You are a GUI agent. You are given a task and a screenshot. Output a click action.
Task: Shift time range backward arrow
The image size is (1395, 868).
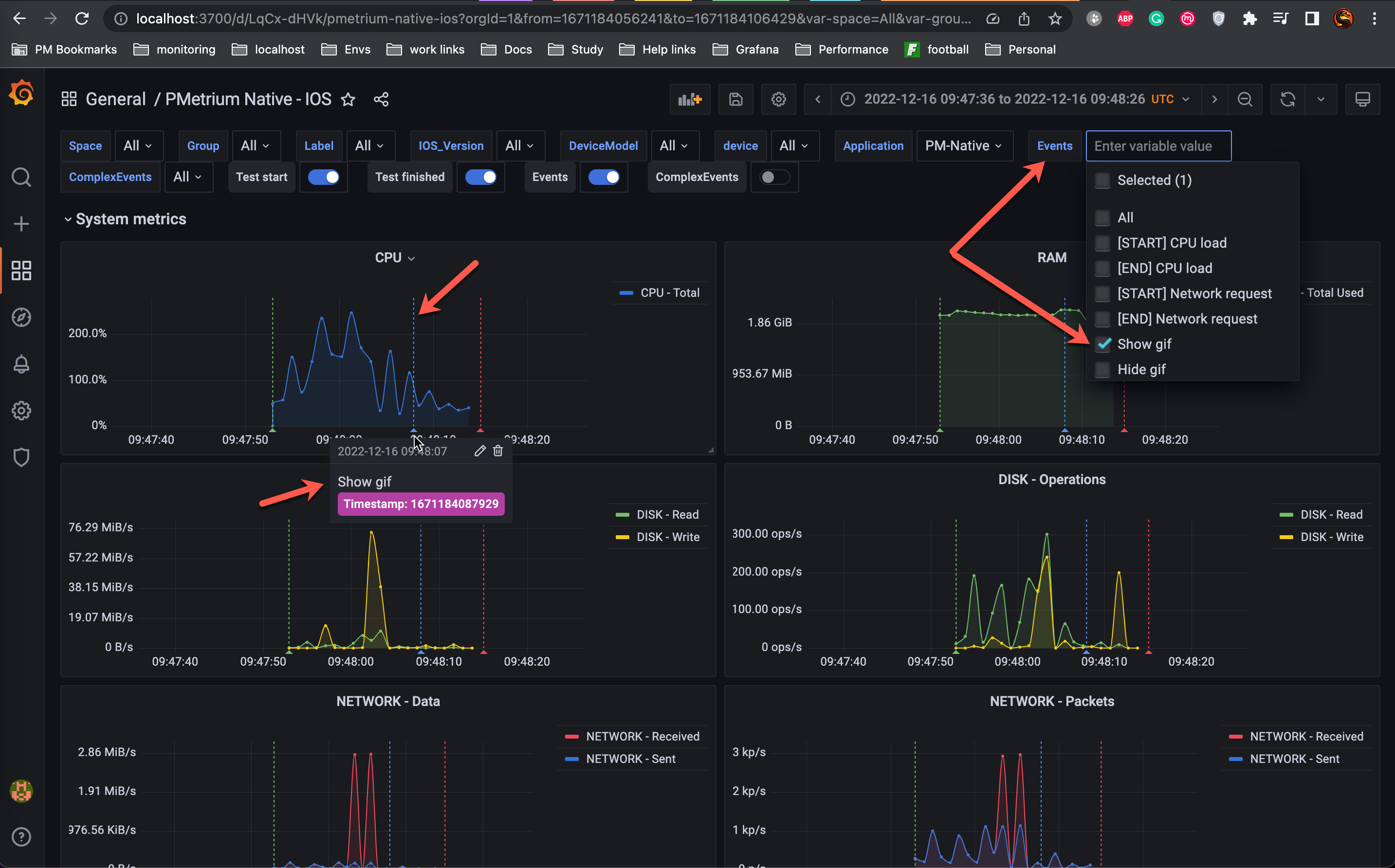[818, 99]
